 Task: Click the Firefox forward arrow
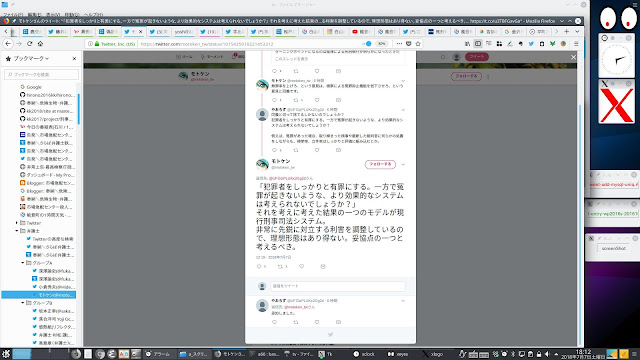(x=19, y=44)
